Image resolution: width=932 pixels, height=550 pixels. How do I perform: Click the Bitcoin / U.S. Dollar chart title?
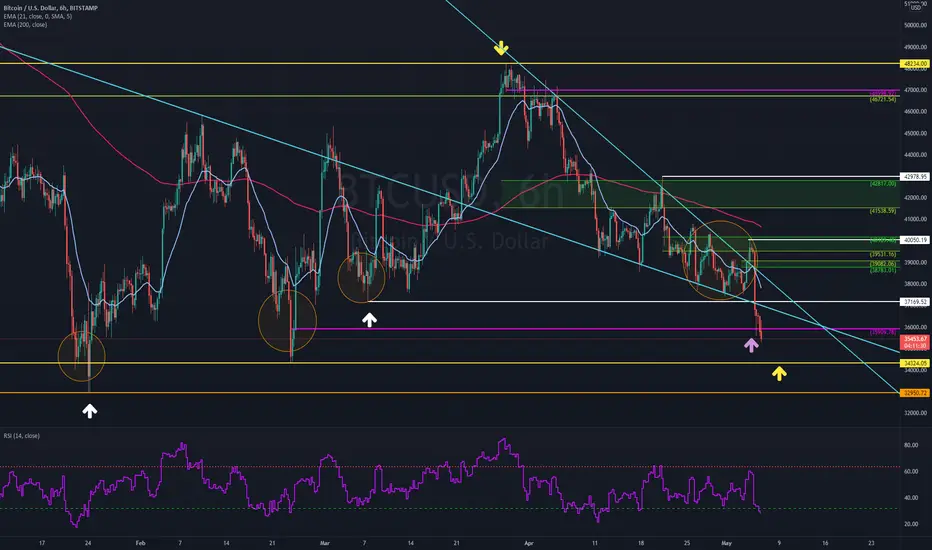[x=51, y=8]
